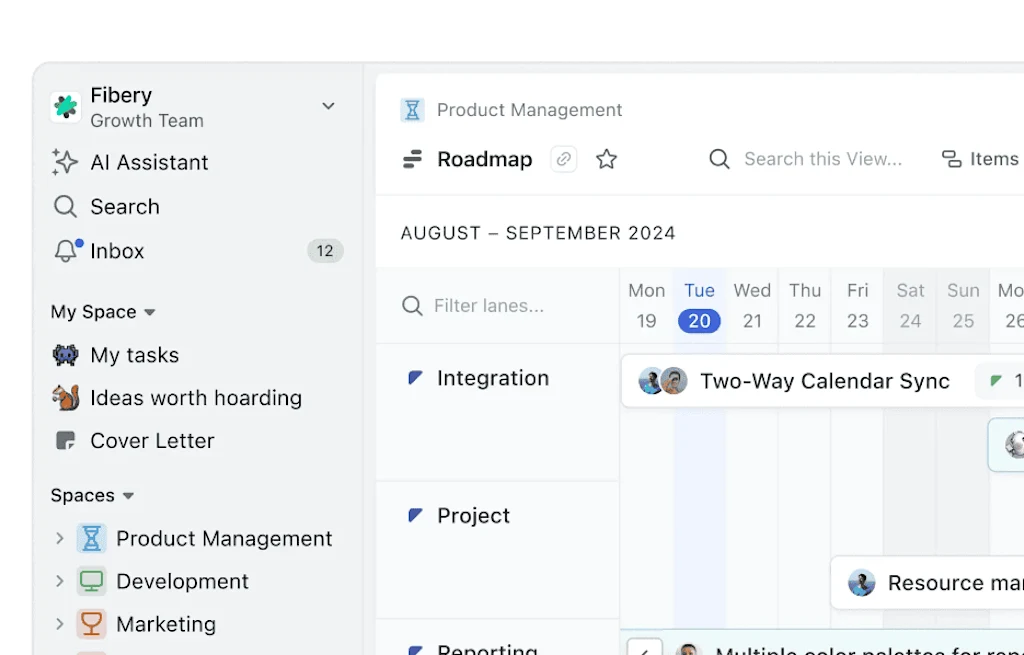Image resolution: width=1024 pixels, height=655 pixels.
Task: Click the Marketing trophy icon
Action: pyautogui.click(x=91, y=624)
